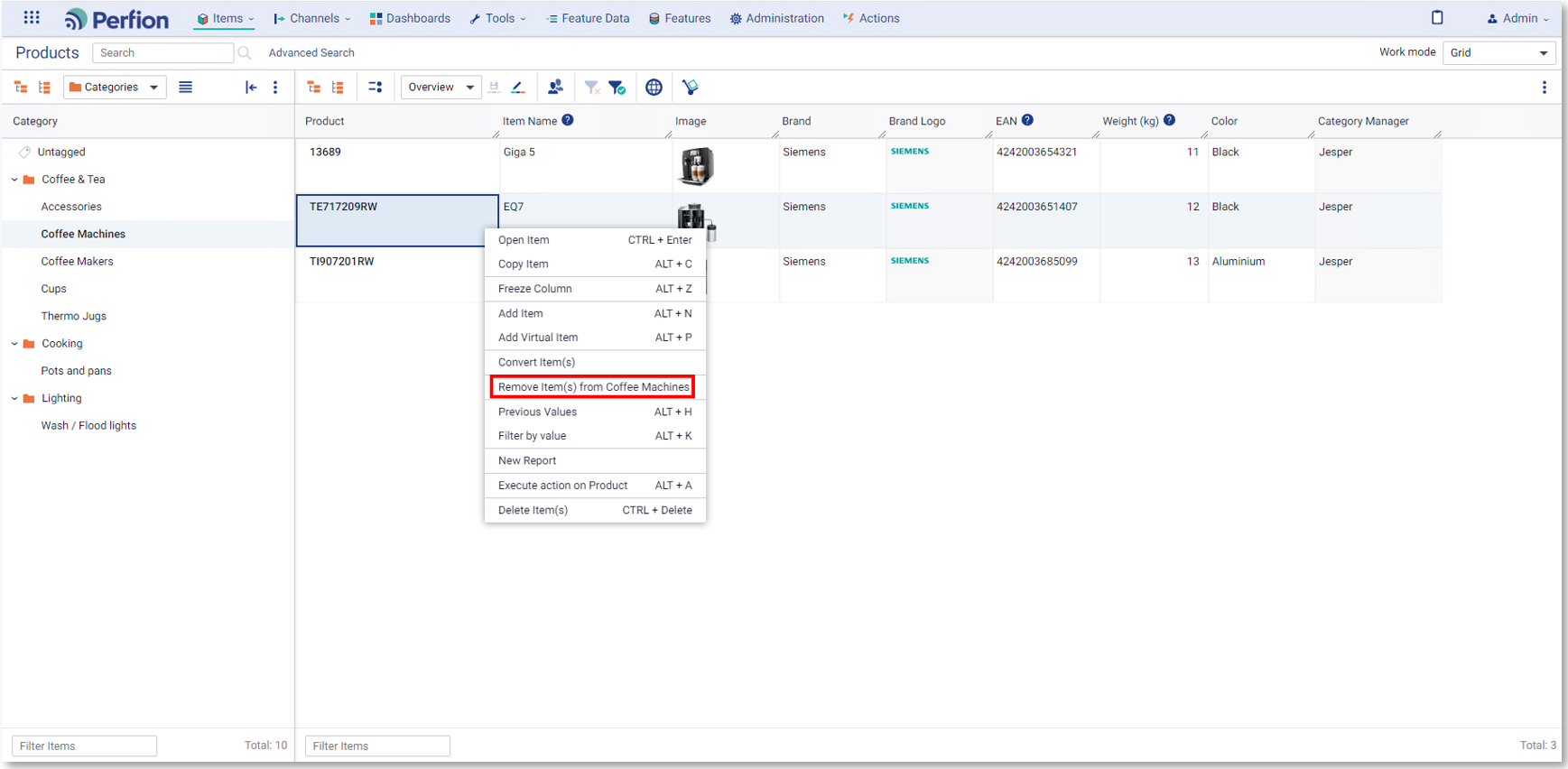Open the Channels menu

point(311,18)
